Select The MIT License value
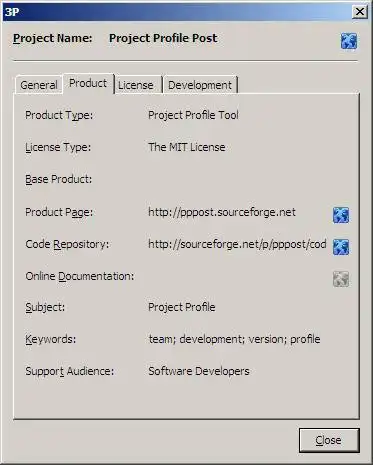373x465 pixels. (186, 147)
